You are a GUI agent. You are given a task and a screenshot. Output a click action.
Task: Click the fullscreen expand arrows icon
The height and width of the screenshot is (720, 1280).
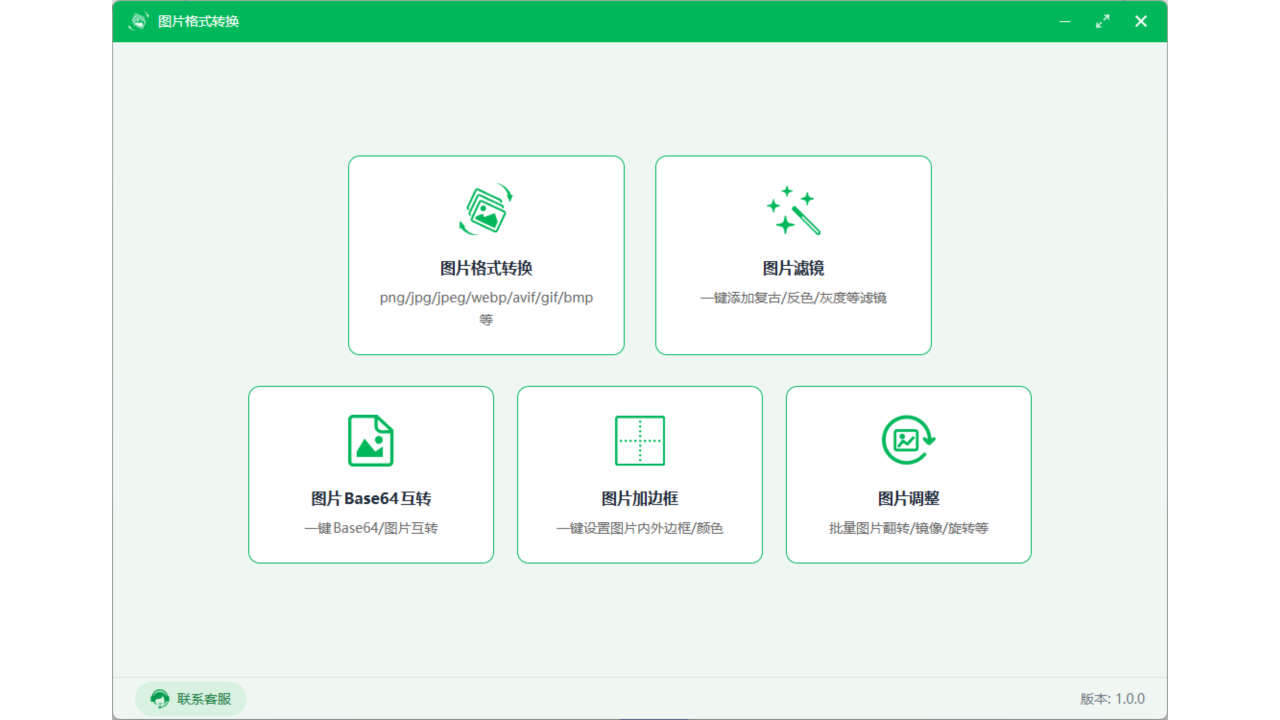pyautogui.click(x=1103, y=20)
